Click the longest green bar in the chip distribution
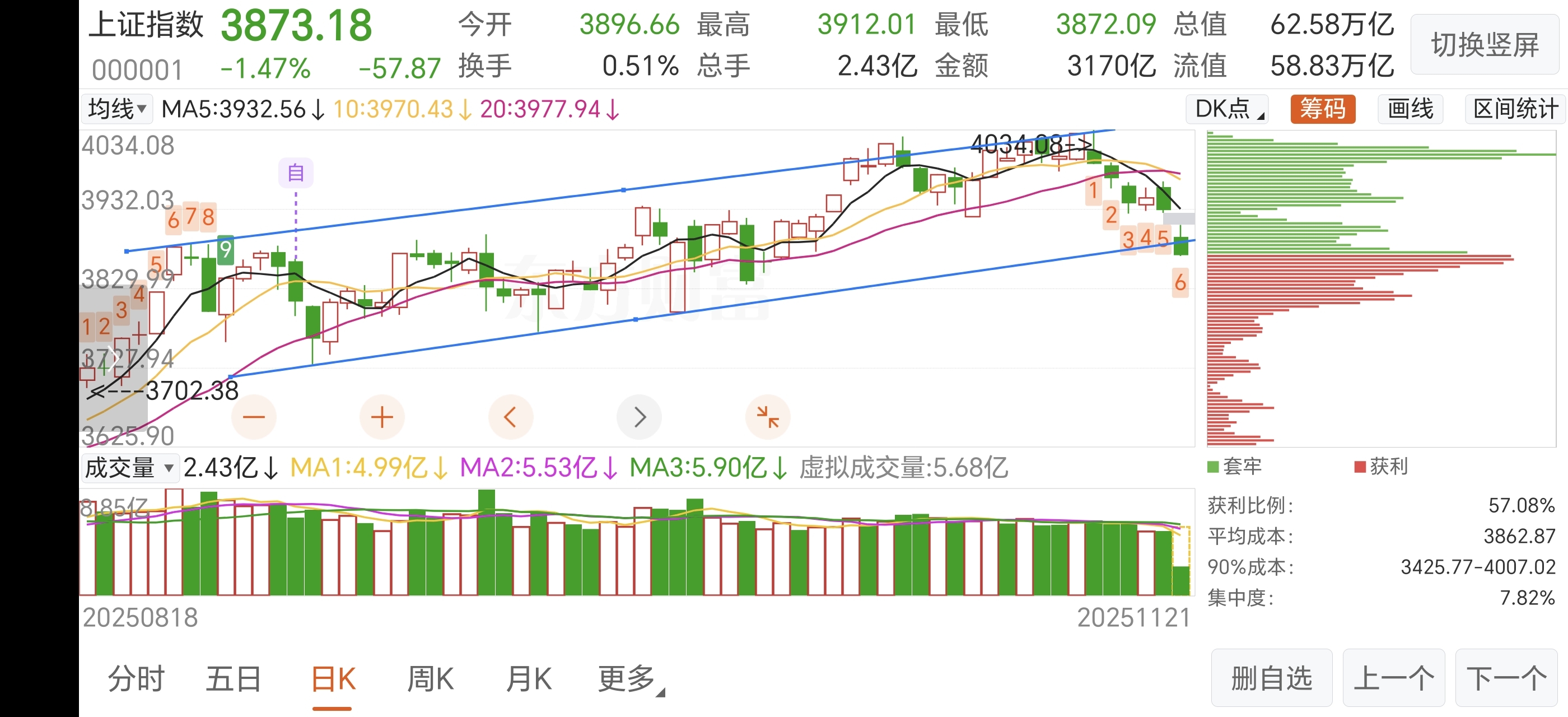 1382,155
